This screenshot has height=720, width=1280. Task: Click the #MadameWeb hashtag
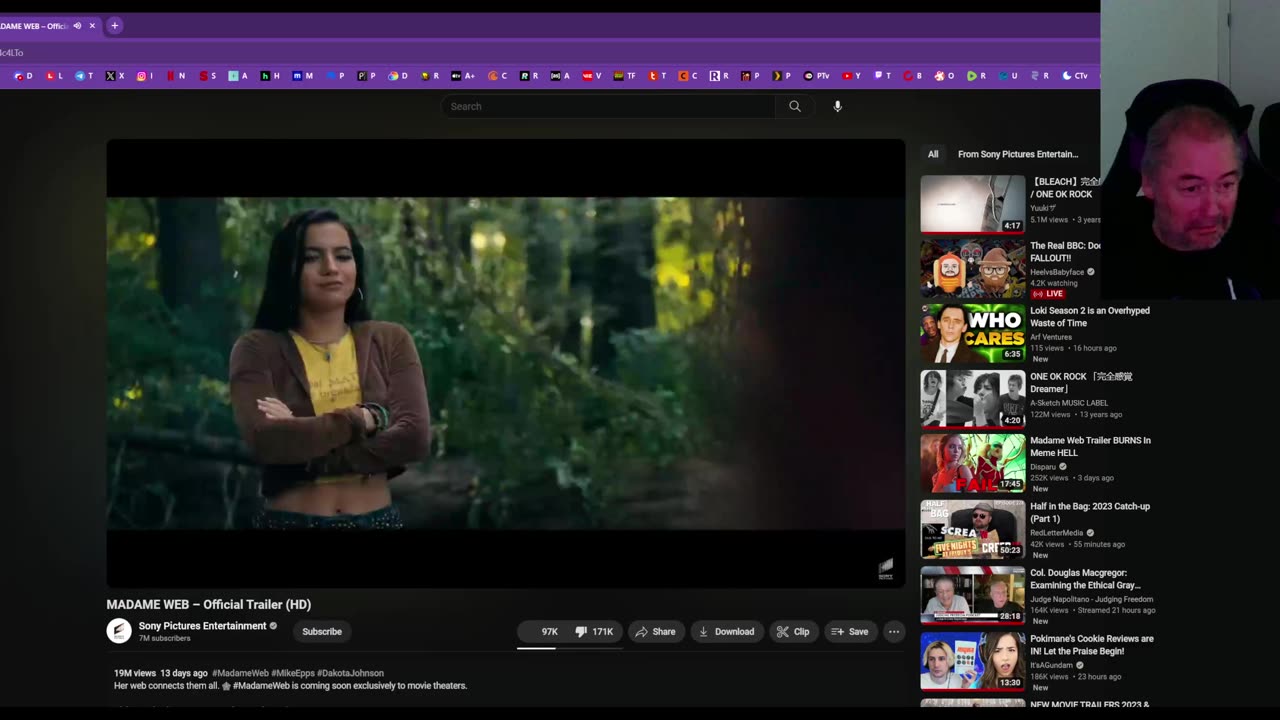[240, 673]
